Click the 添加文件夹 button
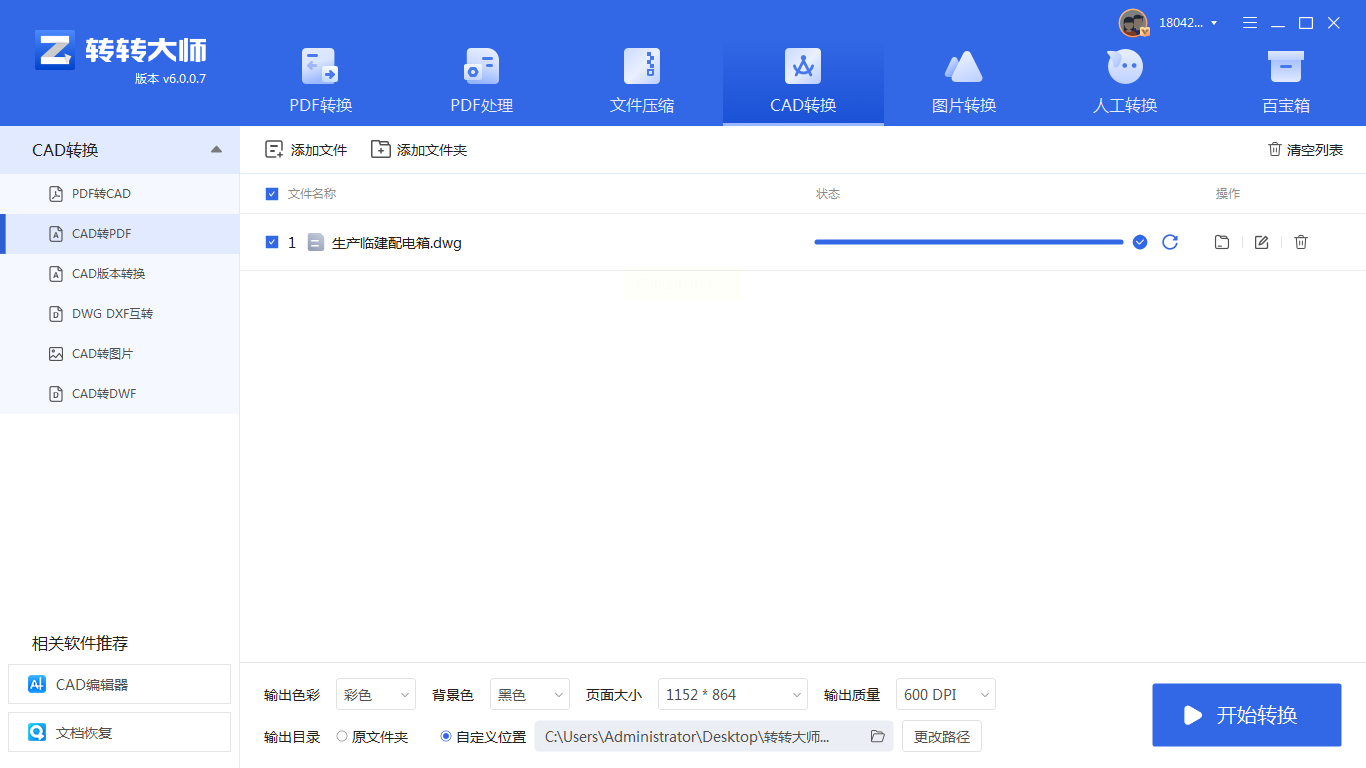 [x=419, y=150]
